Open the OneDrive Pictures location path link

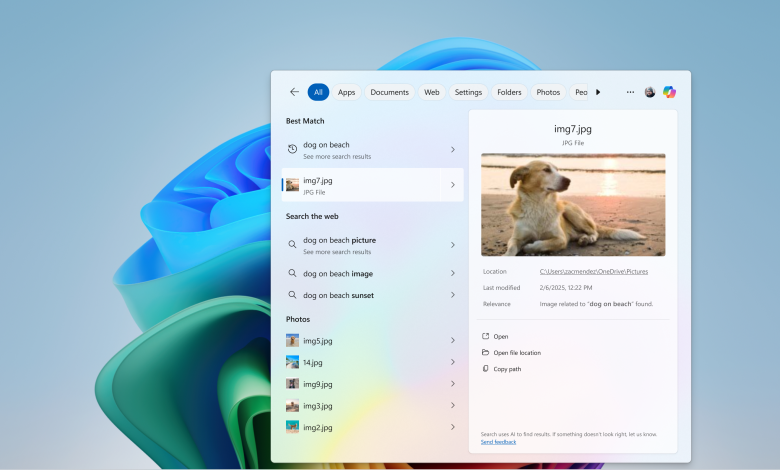[593, 271]
